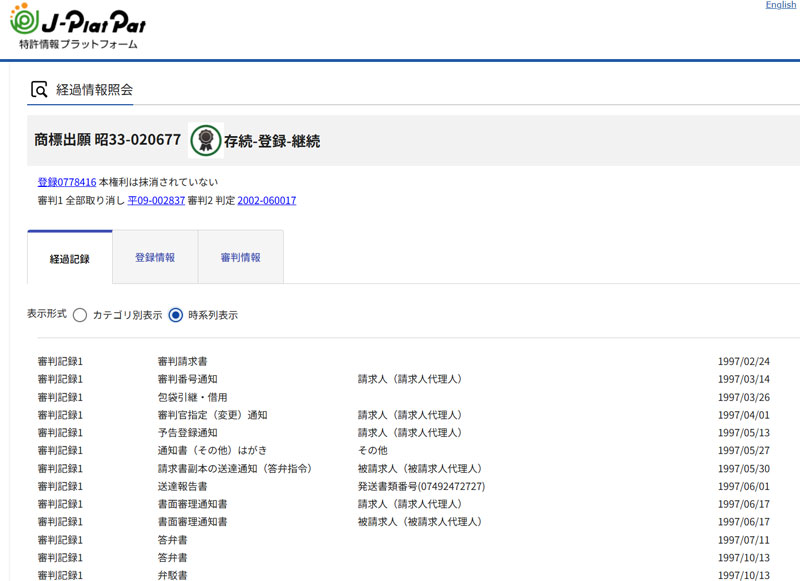Click 審判1 全部取り消し text
800x581 pixels.
tap(81, 200)
